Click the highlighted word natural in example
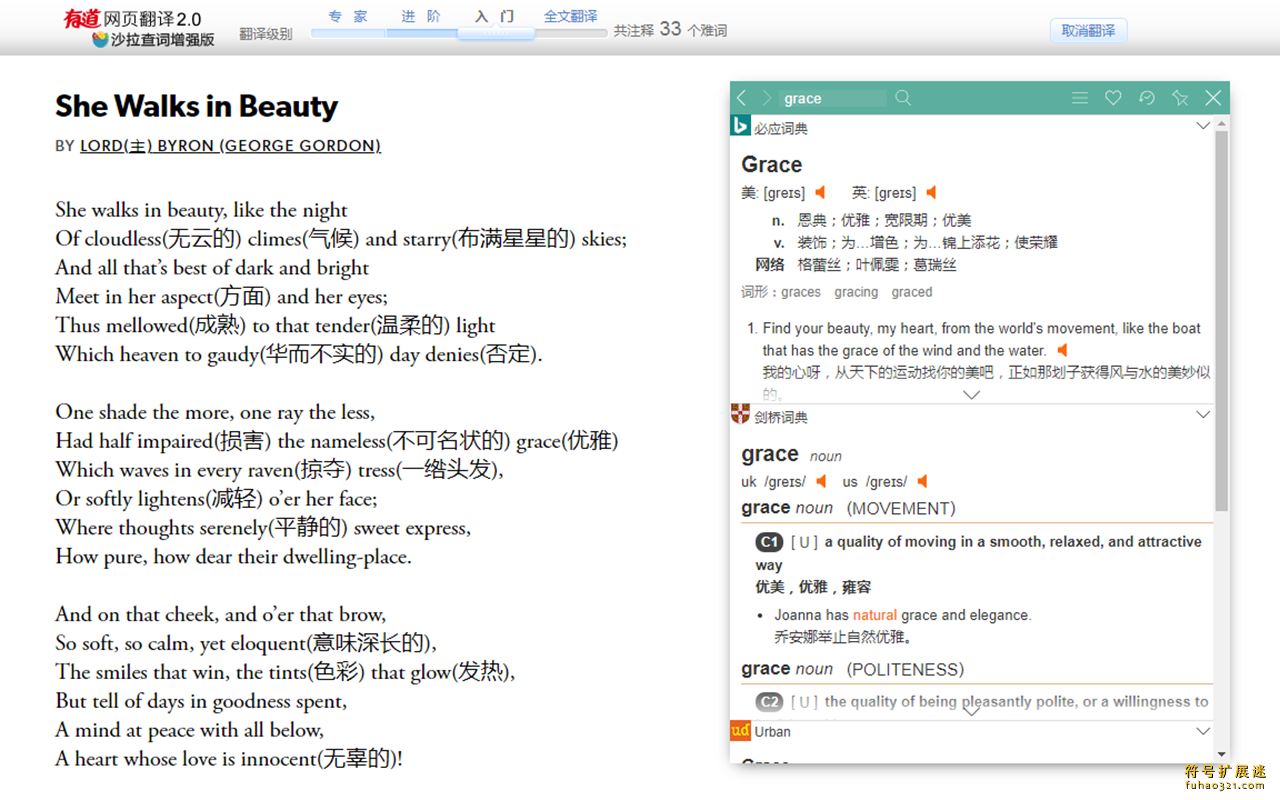This screenshot has height=800, width=1280. [x=875, y=615]
